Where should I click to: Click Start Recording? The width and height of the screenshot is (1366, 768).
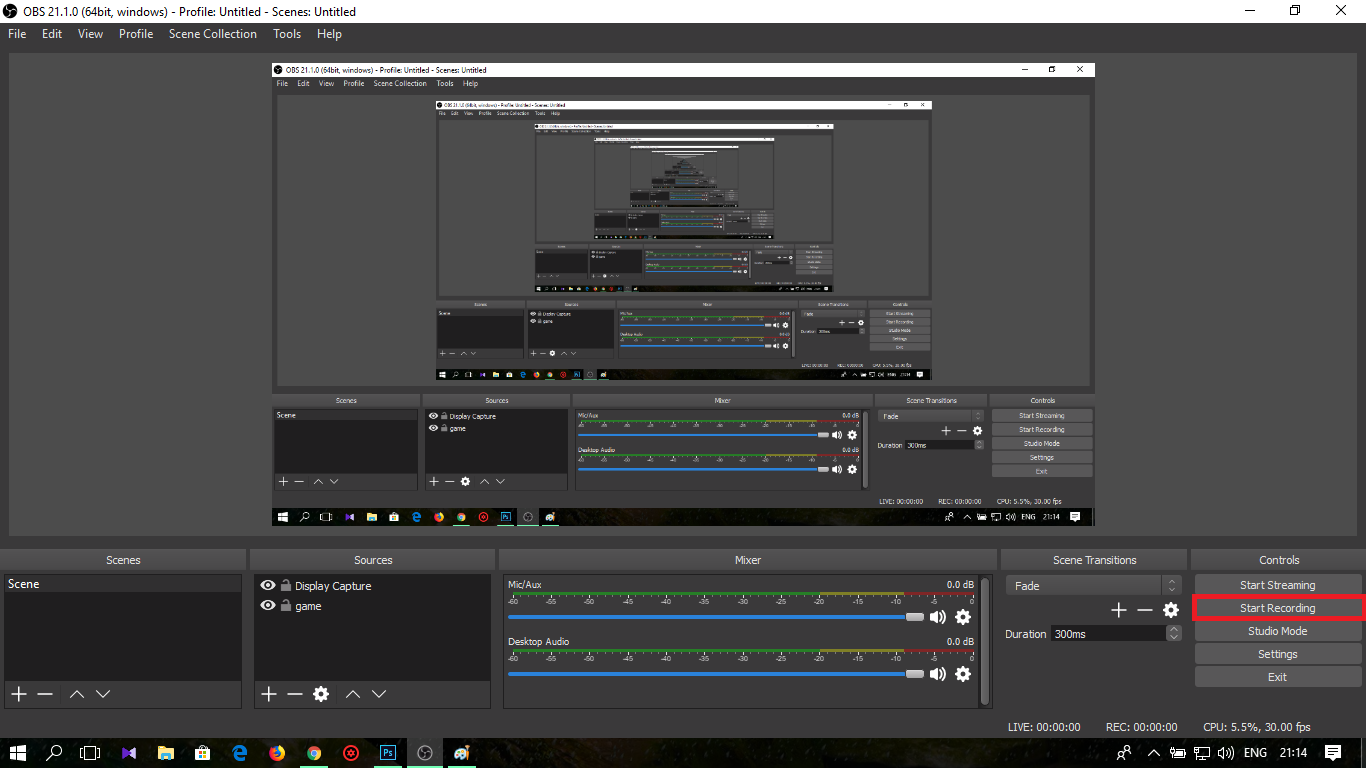coord(1278,608)
